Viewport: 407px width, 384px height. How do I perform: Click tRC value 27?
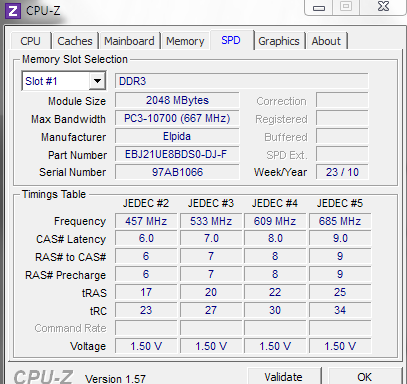[x=211, y=310]
